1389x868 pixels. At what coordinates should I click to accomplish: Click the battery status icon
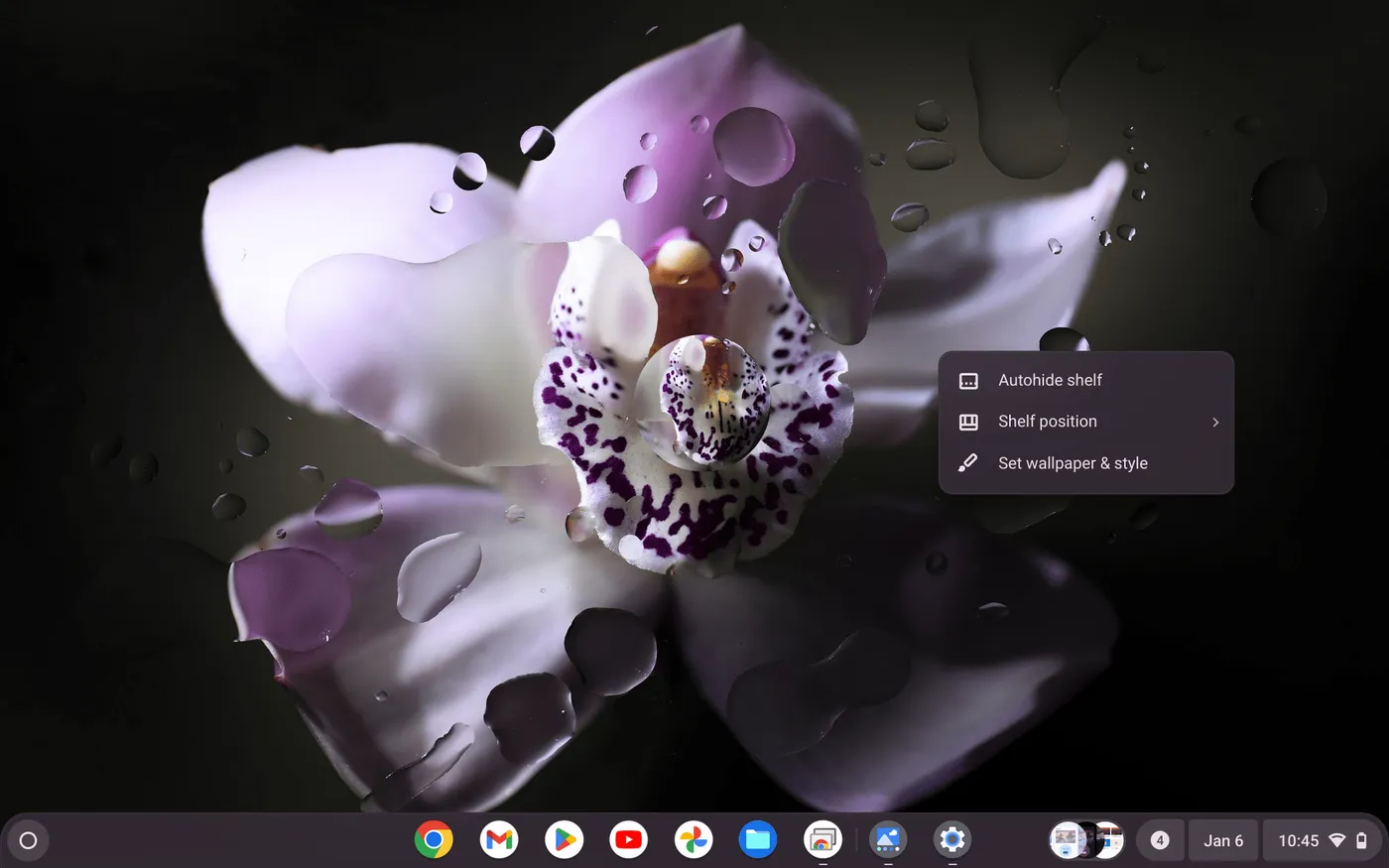pyautogui.click(x=1361, y=840)
